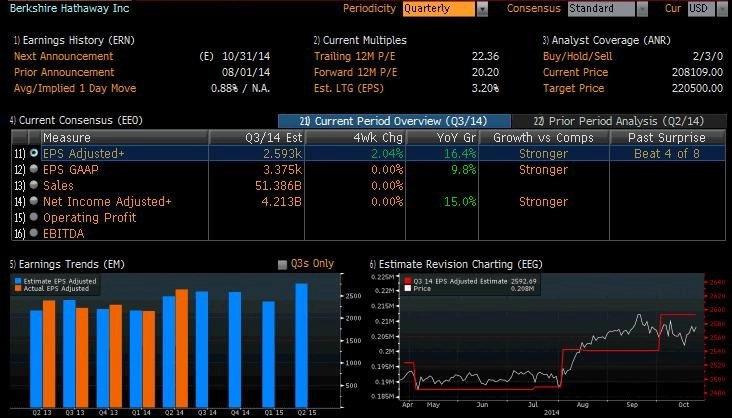Click the Growth vs Comps column header
The height and width of the screenshot is (418, 732).
pyautogui.click(x=544, y=137)
